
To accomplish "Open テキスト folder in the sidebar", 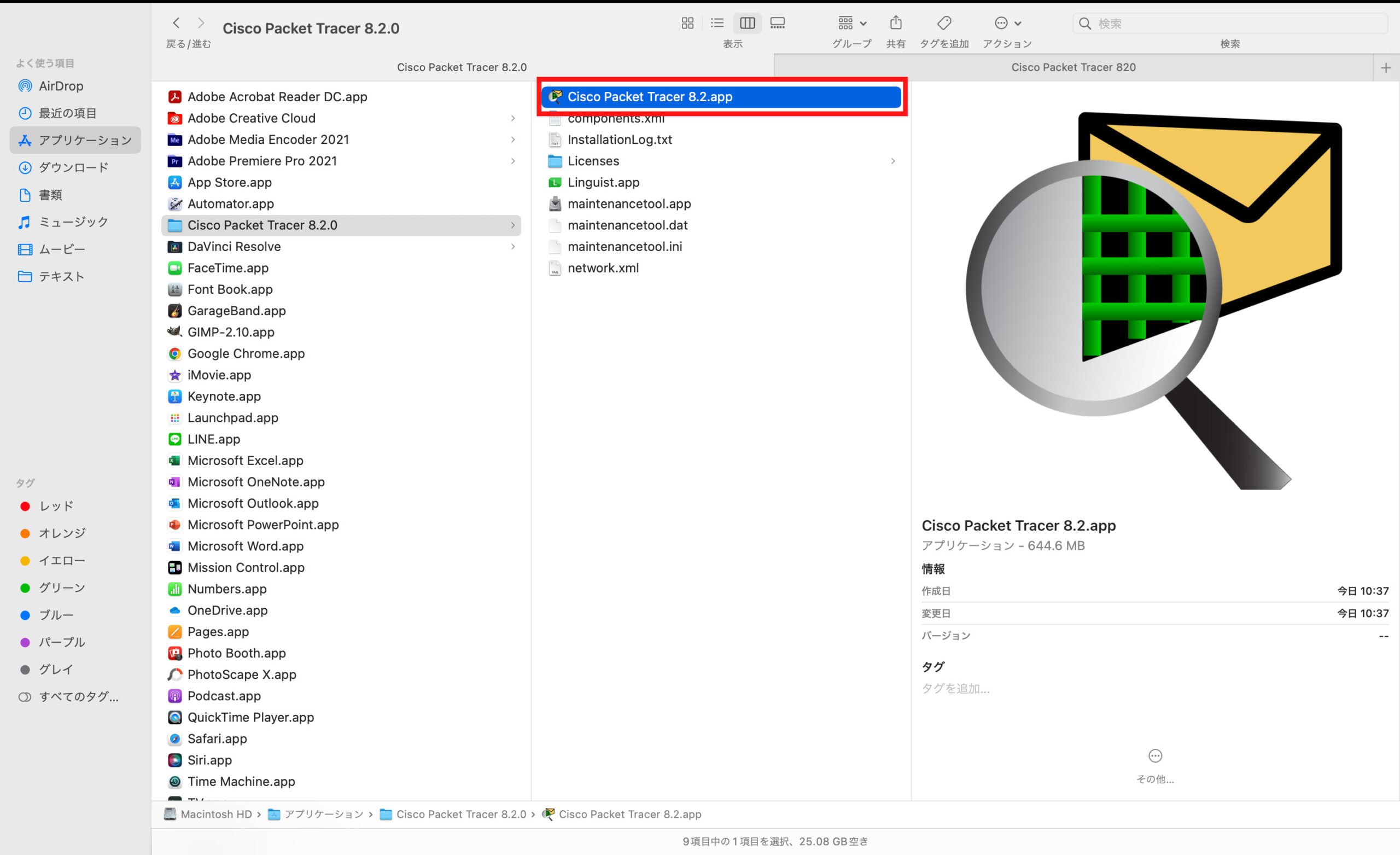I will click(75, 276).
